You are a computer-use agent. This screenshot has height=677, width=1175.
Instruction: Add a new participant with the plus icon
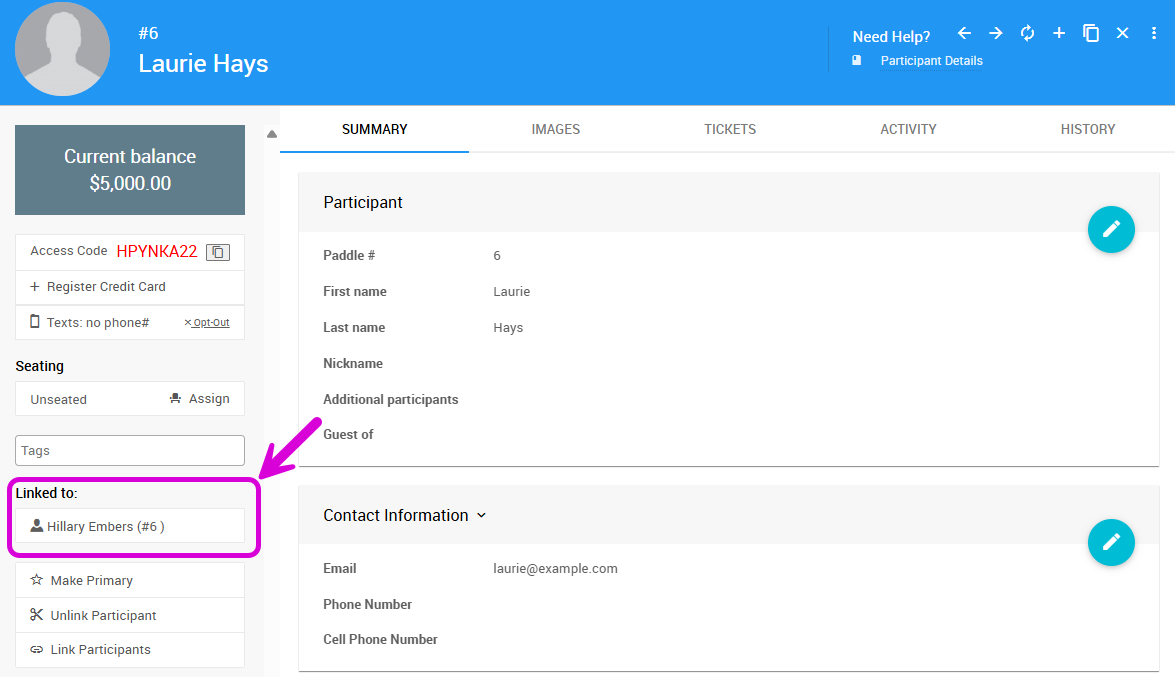[x=1059, y=33]
